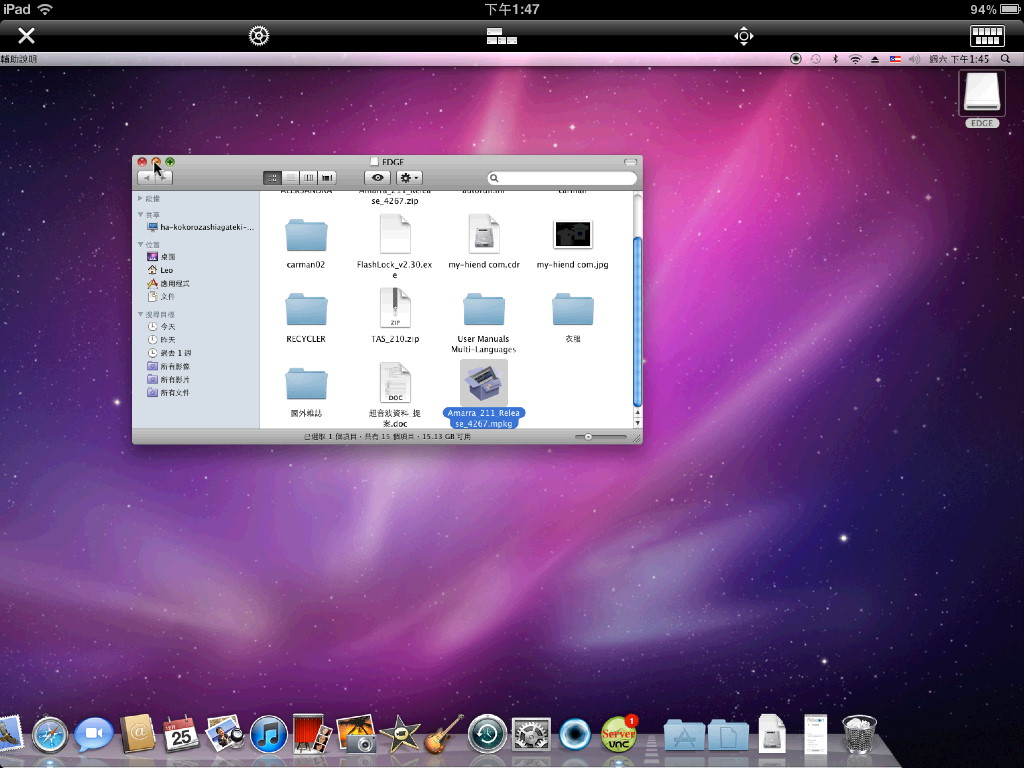Expand the collapsed top sidebar section
This screenshot has height=768, width=1024.
point(140,198)
